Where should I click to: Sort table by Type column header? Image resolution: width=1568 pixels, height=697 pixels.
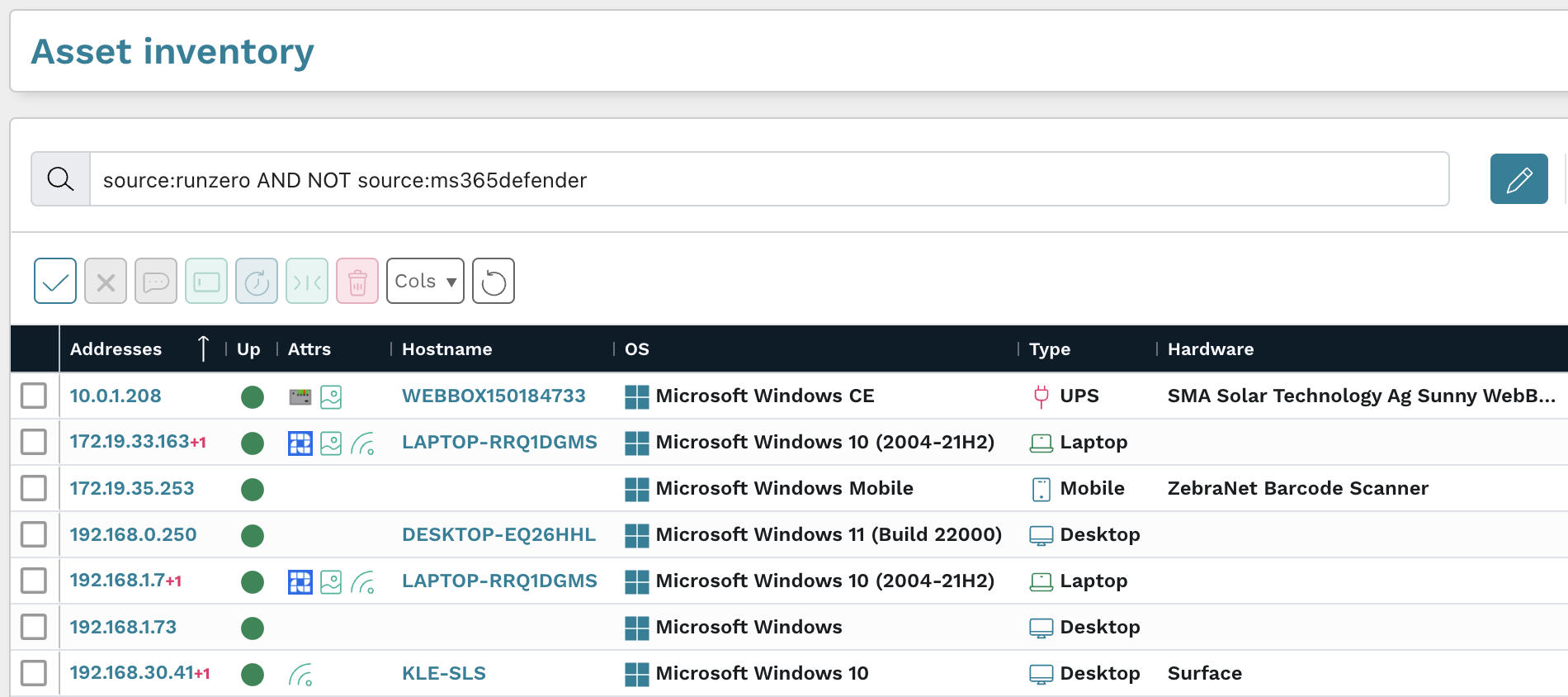pos(1049,348)
